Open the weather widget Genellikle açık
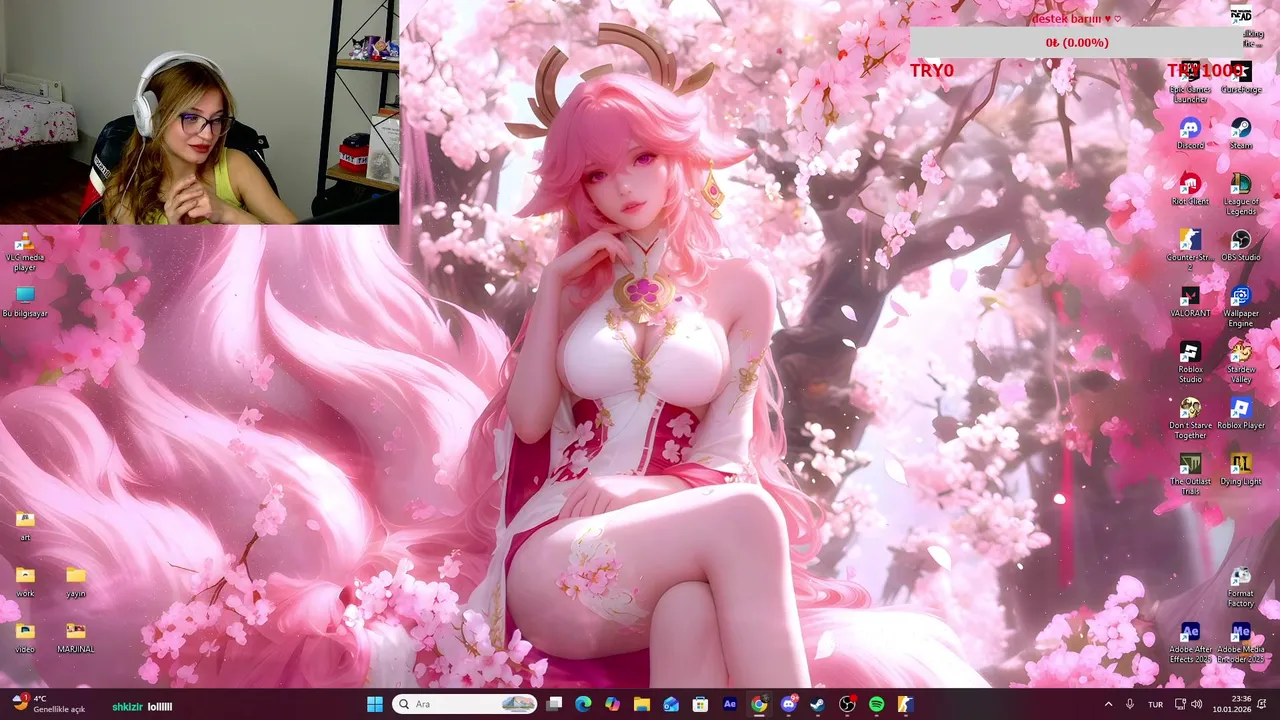 (x=48, y=704)
